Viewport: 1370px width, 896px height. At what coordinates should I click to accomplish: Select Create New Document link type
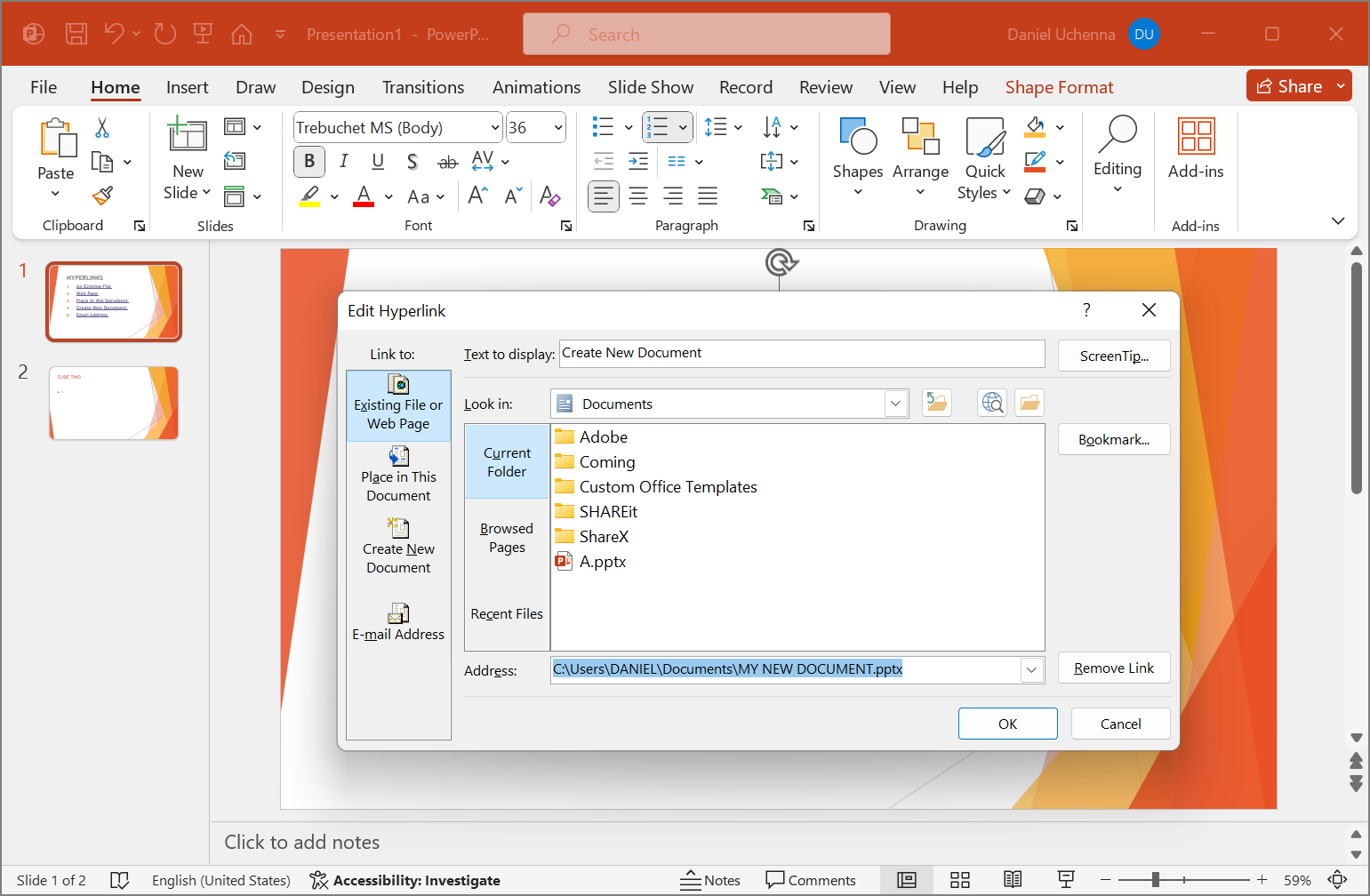398,548
